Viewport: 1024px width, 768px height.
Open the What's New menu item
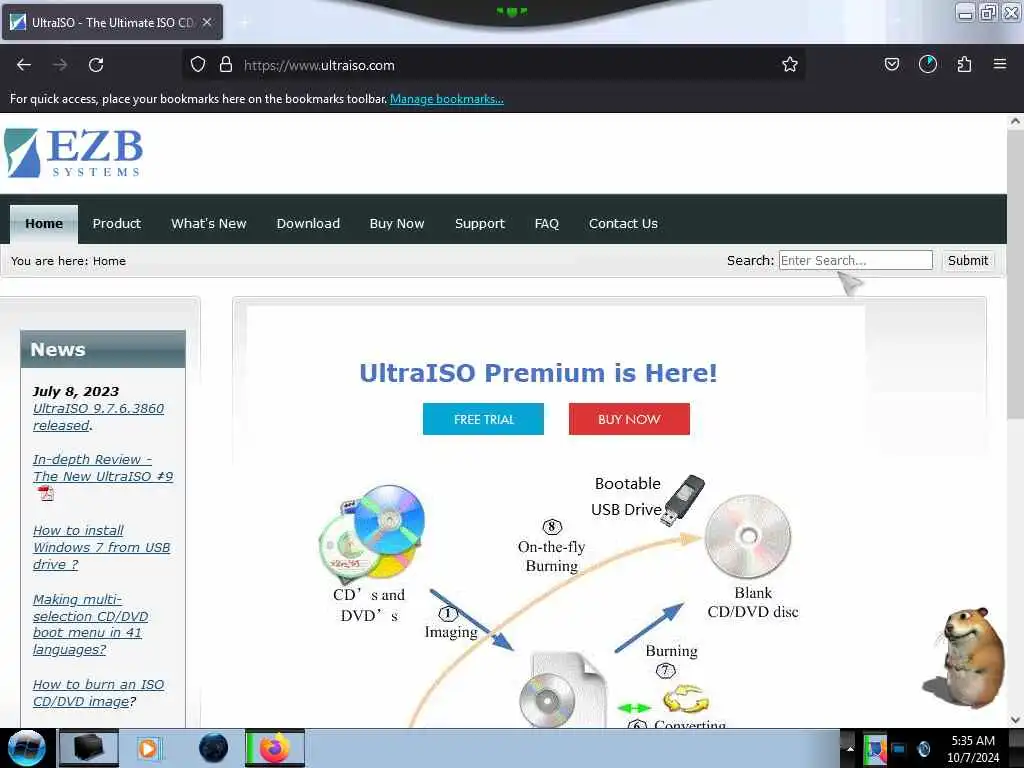[x=209, y=223]
